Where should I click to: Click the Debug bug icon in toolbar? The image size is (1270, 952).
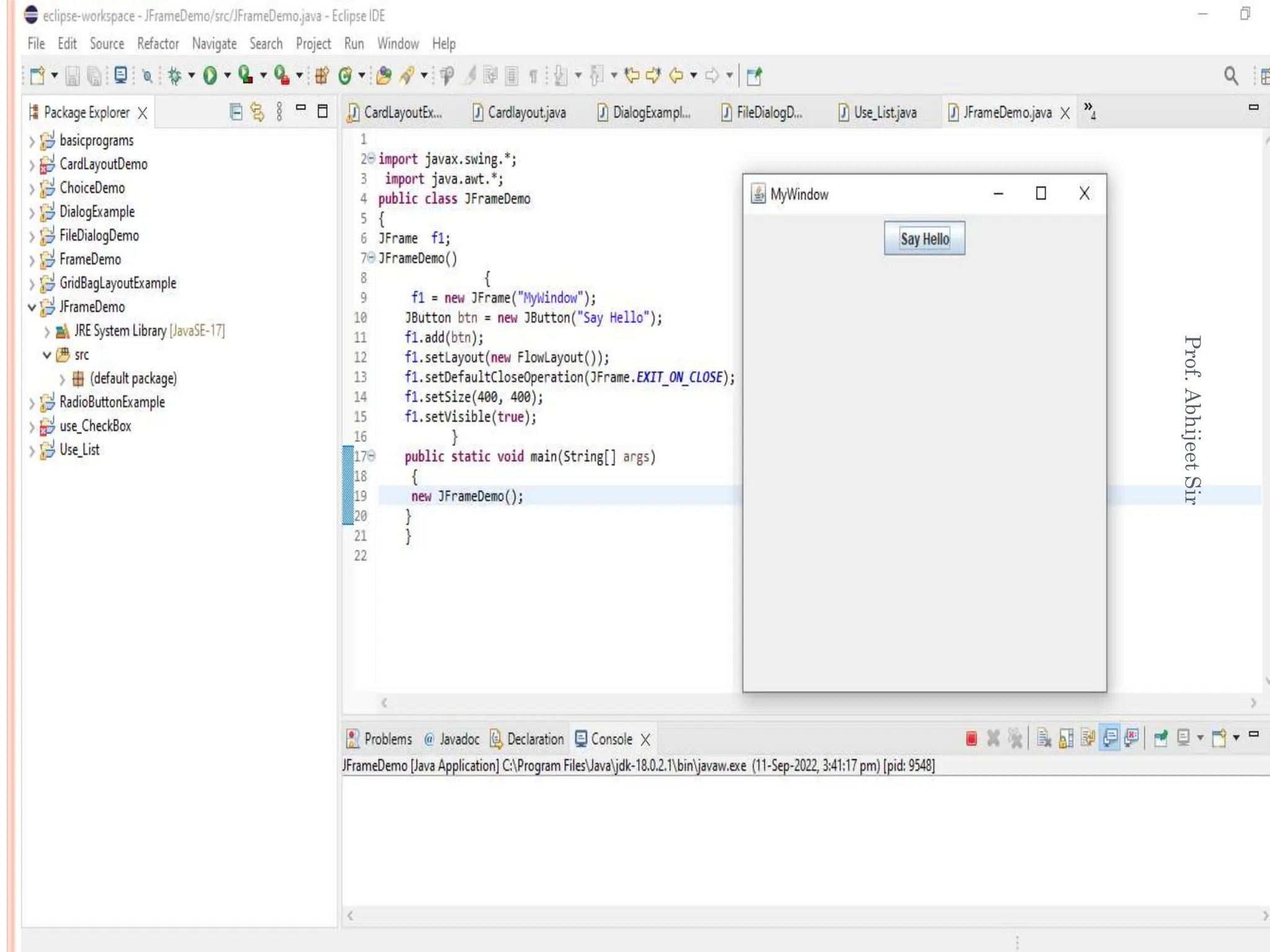(175, 76)
